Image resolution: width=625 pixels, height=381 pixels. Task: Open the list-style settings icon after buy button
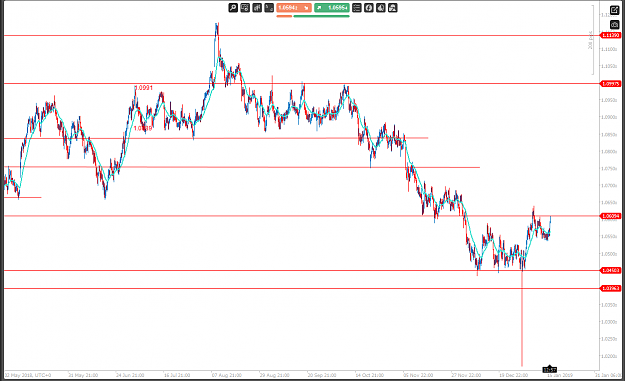(357, 8)
